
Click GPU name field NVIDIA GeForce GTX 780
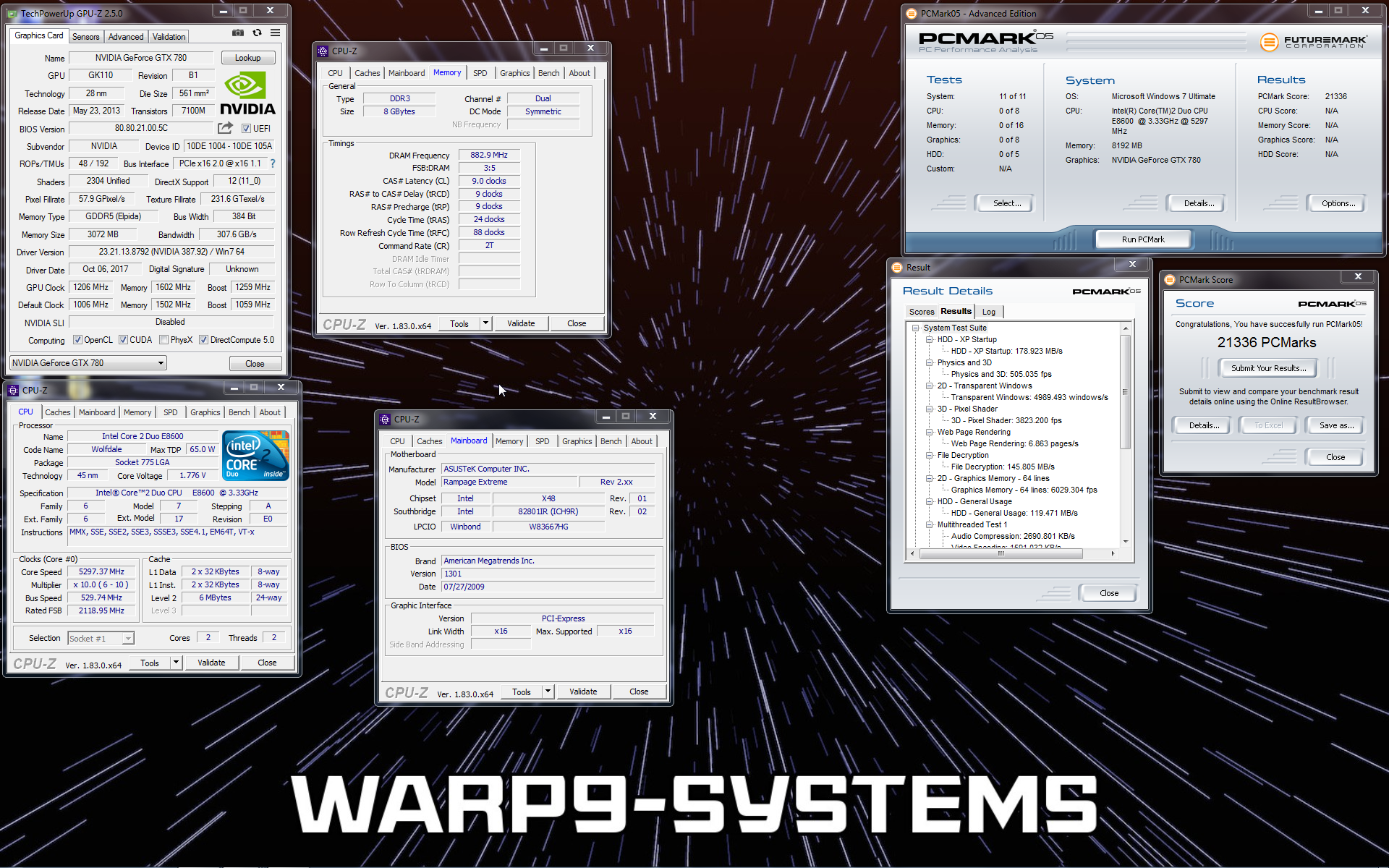point(141,58)
